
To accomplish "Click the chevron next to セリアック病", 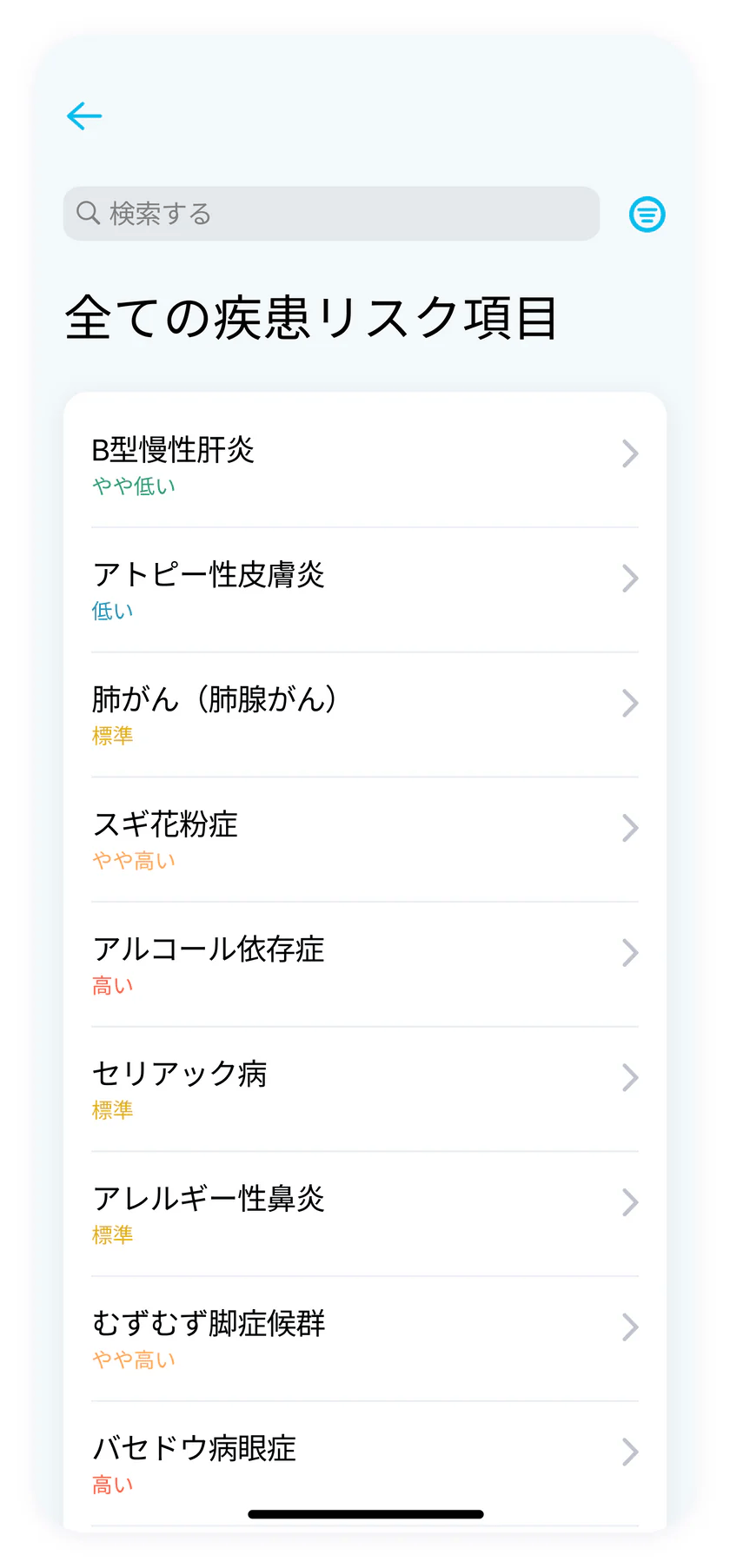I will point(630,1078).
